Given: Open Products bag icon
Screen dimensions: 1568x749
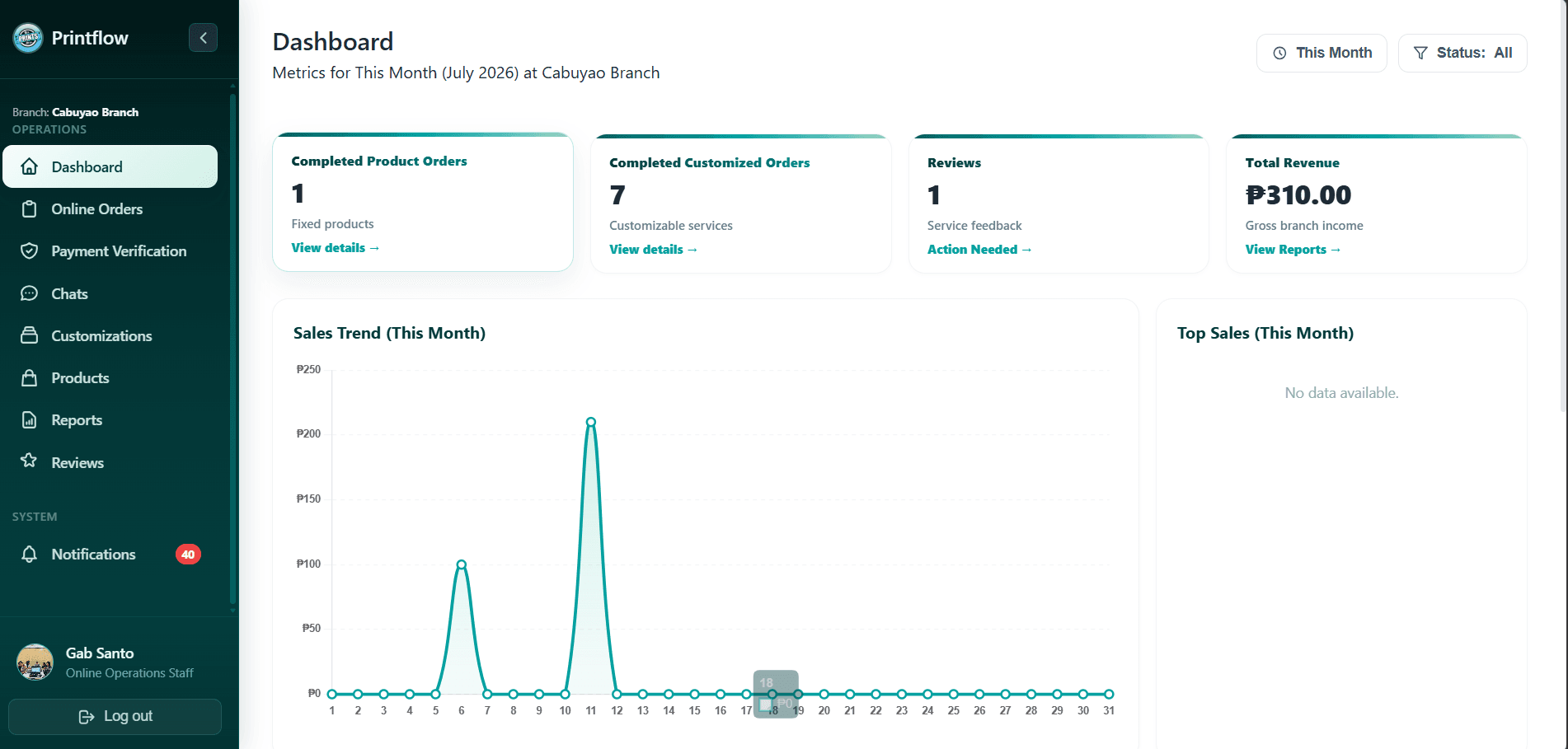Looking at the screenshot, I should pos(30,378).
